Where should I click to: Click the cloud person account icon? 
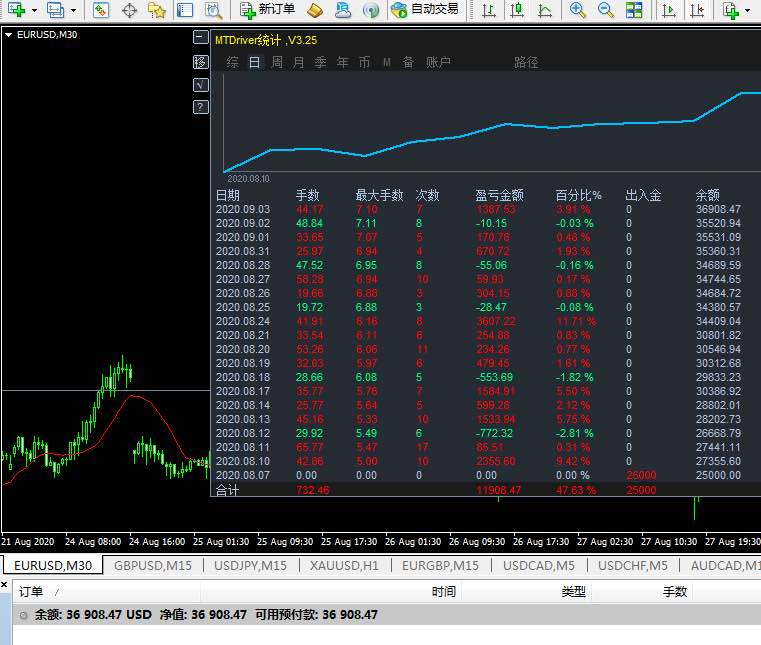tap(343, 10)
